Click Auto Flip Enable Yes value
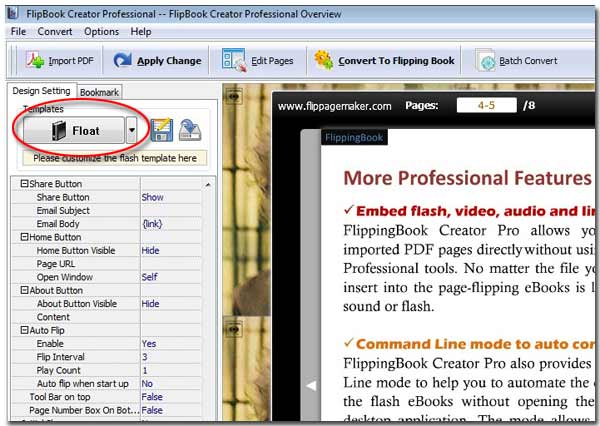The image size is (600, 426). [x=149, y=344]
